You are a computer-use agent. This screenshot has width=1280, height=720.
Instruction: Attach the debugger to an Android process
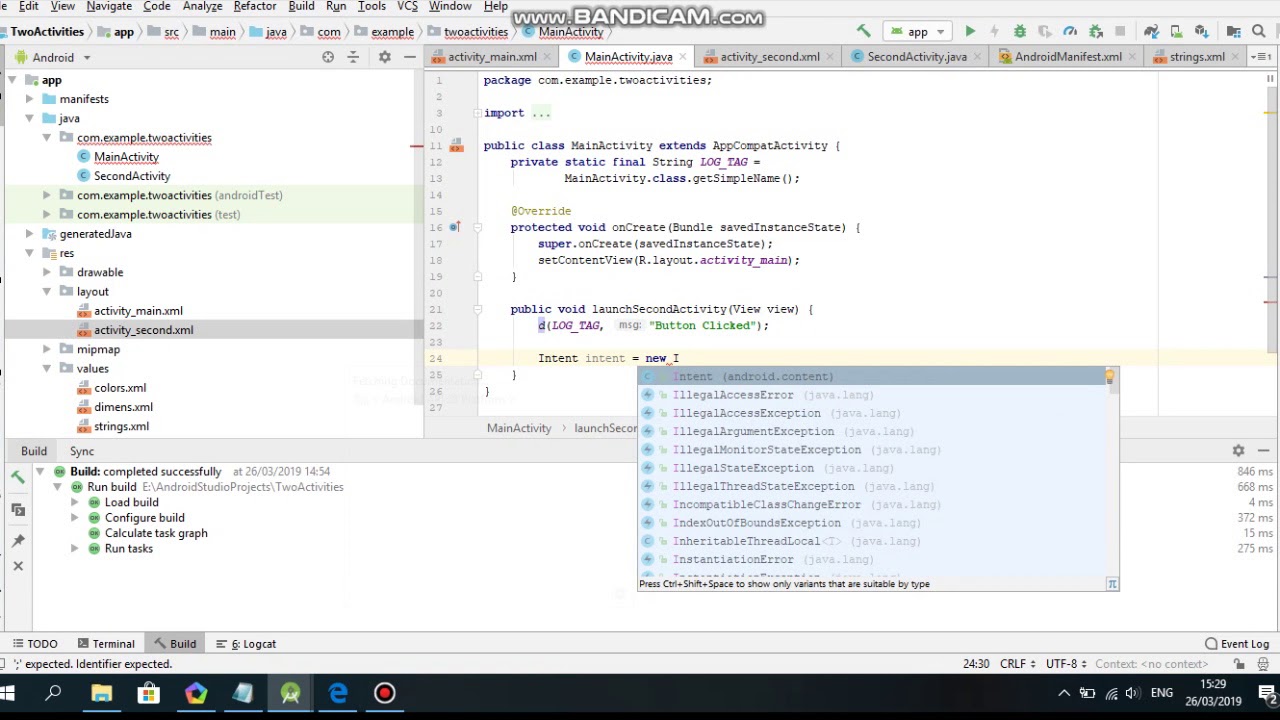coord(1095,31)
